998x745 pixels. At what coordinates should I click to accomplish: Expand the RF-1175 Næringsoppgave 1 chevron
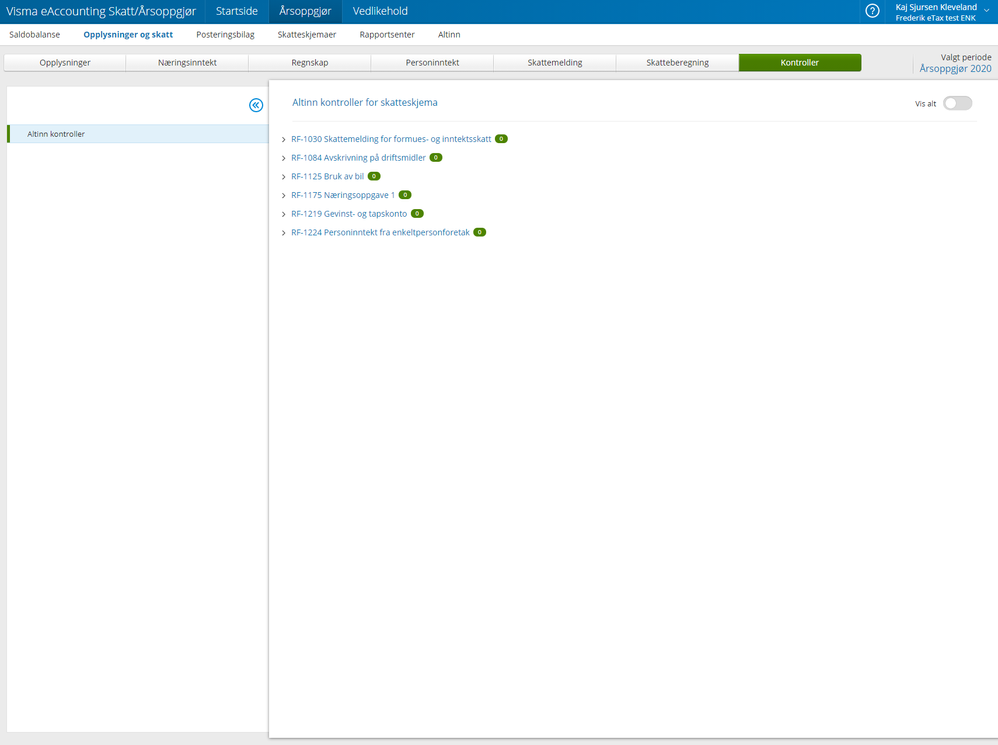tap(283, 195)
